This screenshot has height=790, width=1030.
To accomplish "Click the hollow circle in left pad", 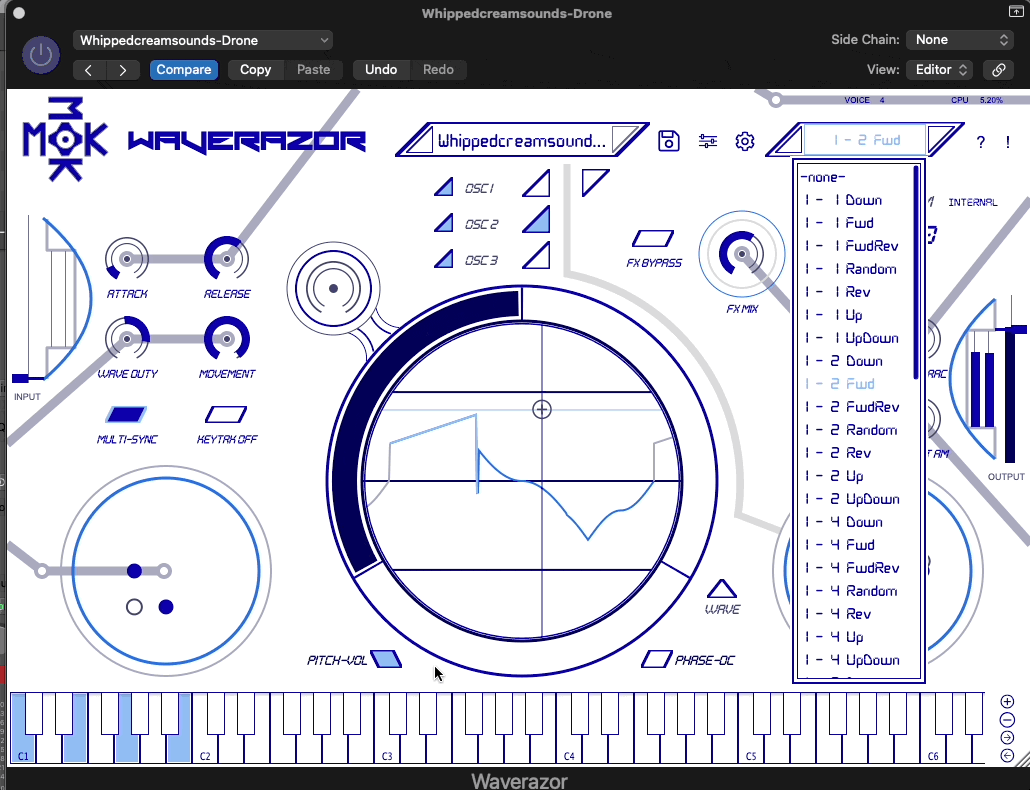I will coord(134,607).
